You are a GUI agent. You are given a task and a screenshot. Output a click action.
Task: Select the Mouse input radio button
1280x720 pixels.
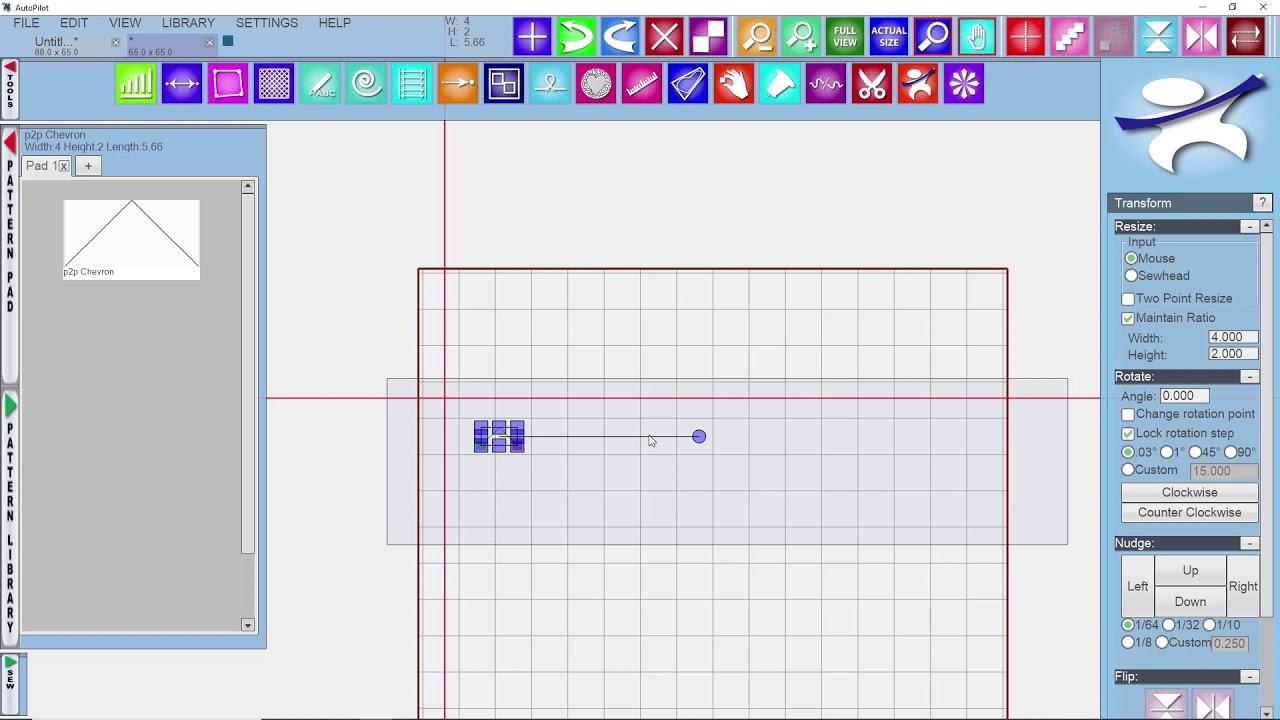point(1131,258)
